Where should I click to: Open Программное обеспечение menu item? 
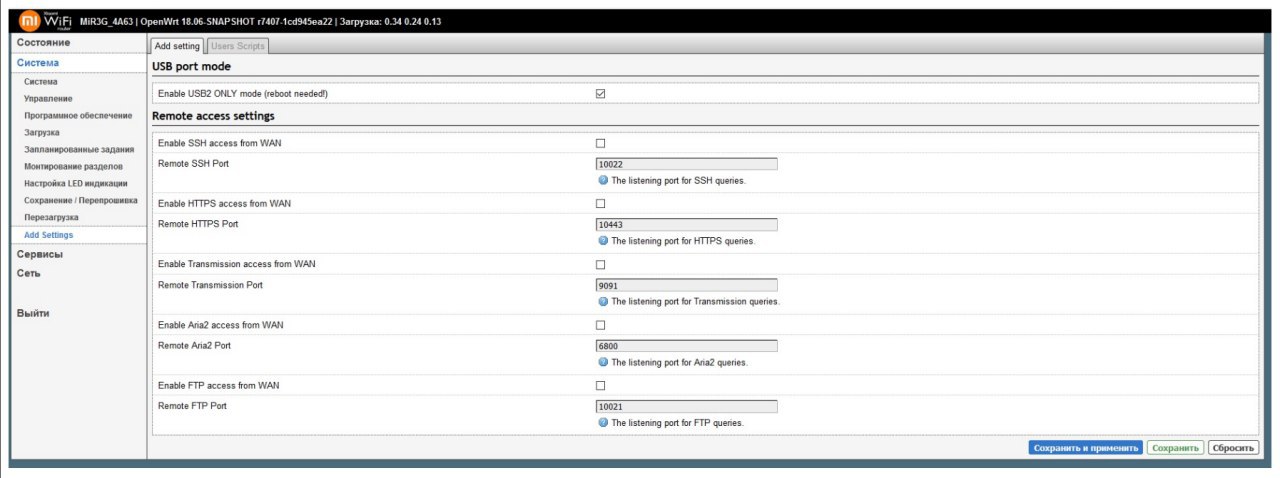(78, 115)
